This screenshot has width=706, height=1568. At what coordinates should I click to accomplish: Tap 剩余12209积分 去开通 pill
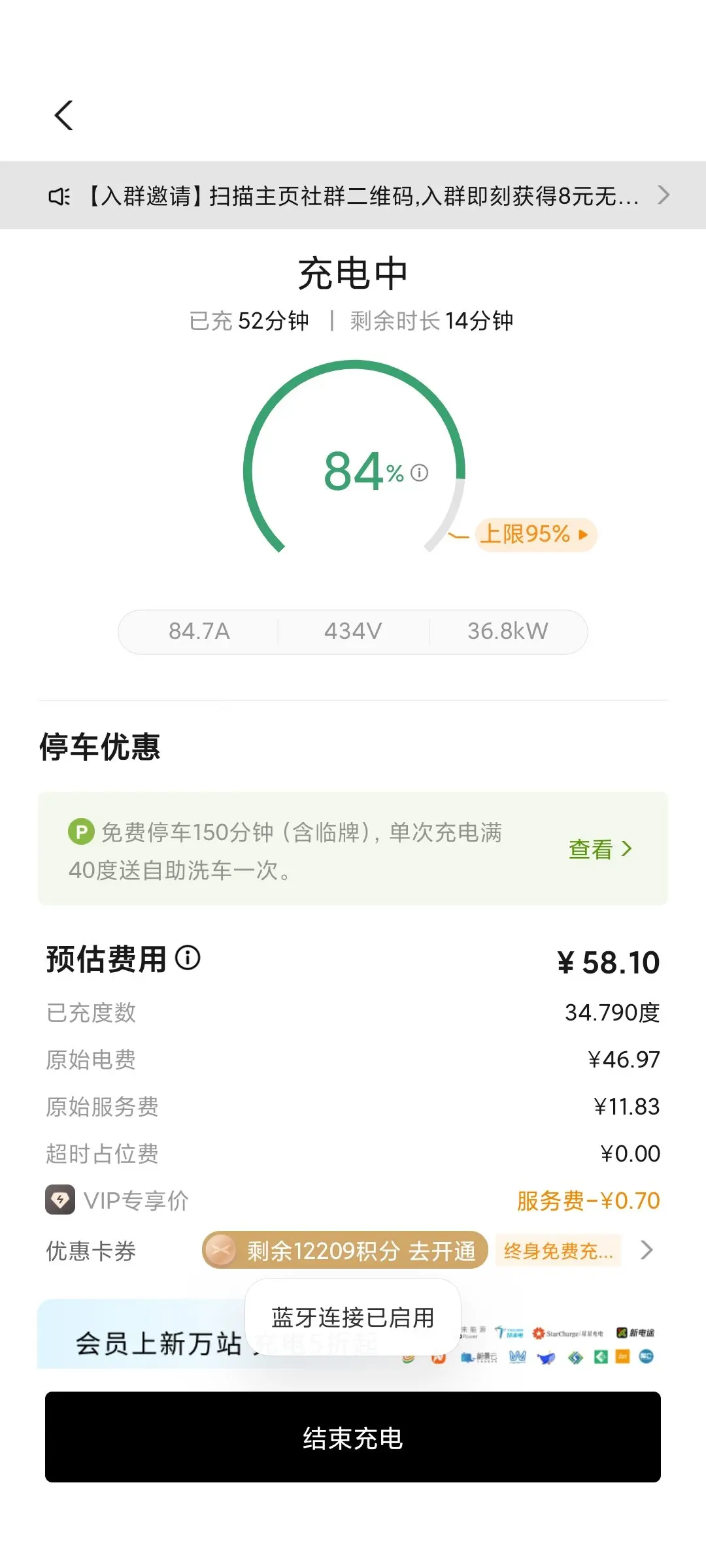tap(345, 1250)
